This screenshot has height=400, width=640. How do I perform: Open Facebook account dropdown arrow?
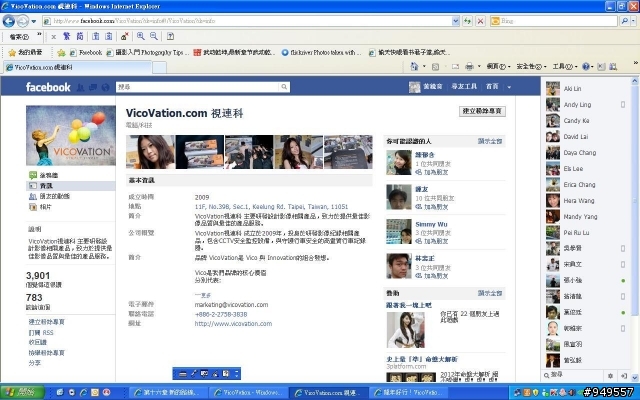[x=509, y=87]
